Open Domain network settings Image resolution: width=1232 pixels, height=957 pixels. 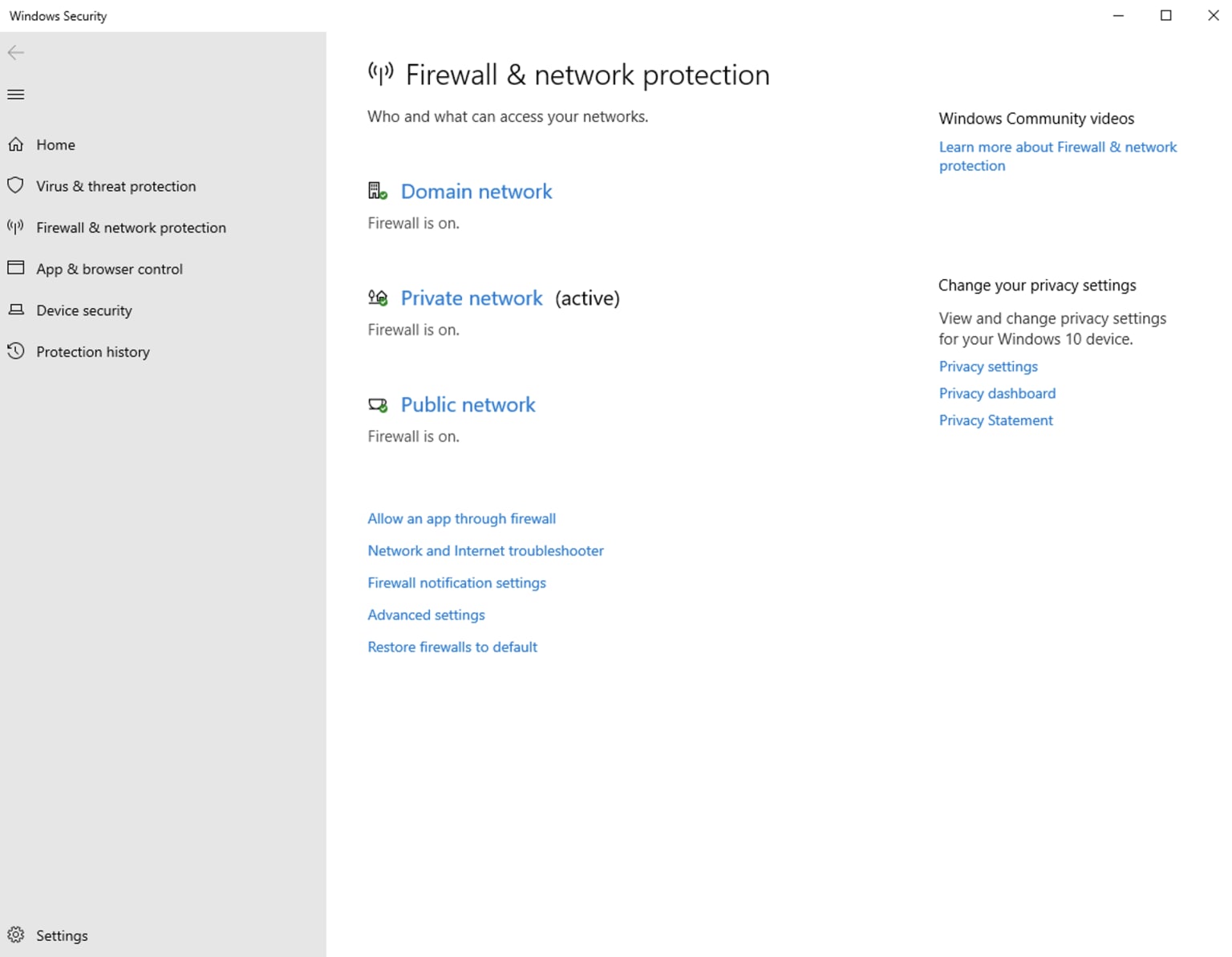476,191
